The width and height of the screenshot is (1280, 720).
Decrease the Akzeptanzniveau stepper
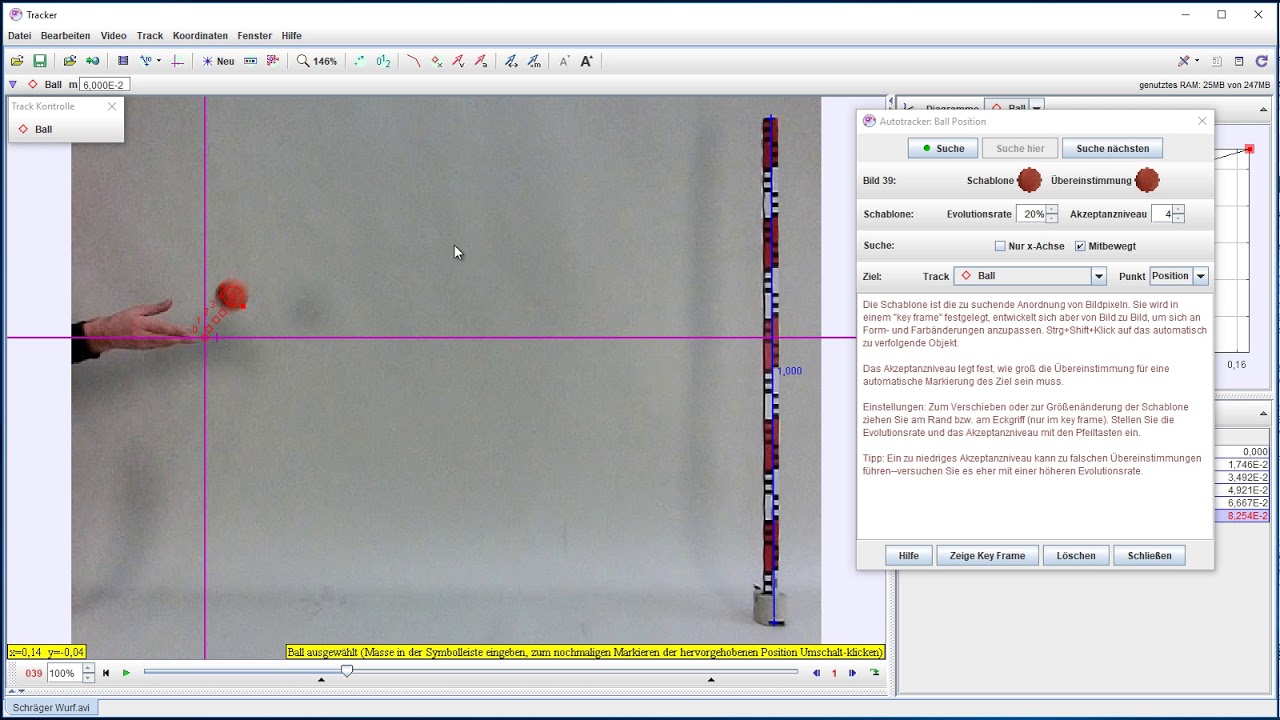pyautogui.click(x=1178, y=218)
